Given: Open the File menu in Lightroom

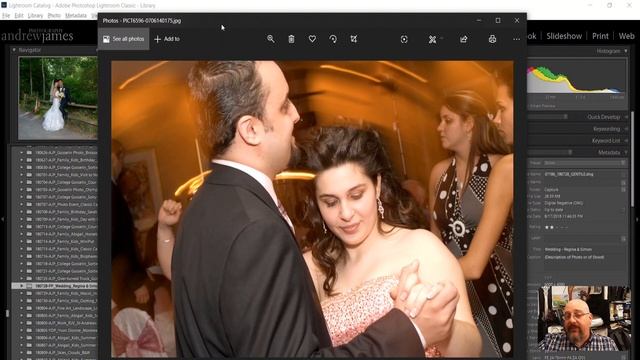Looking at the screenshot, I should coord(6,16).
